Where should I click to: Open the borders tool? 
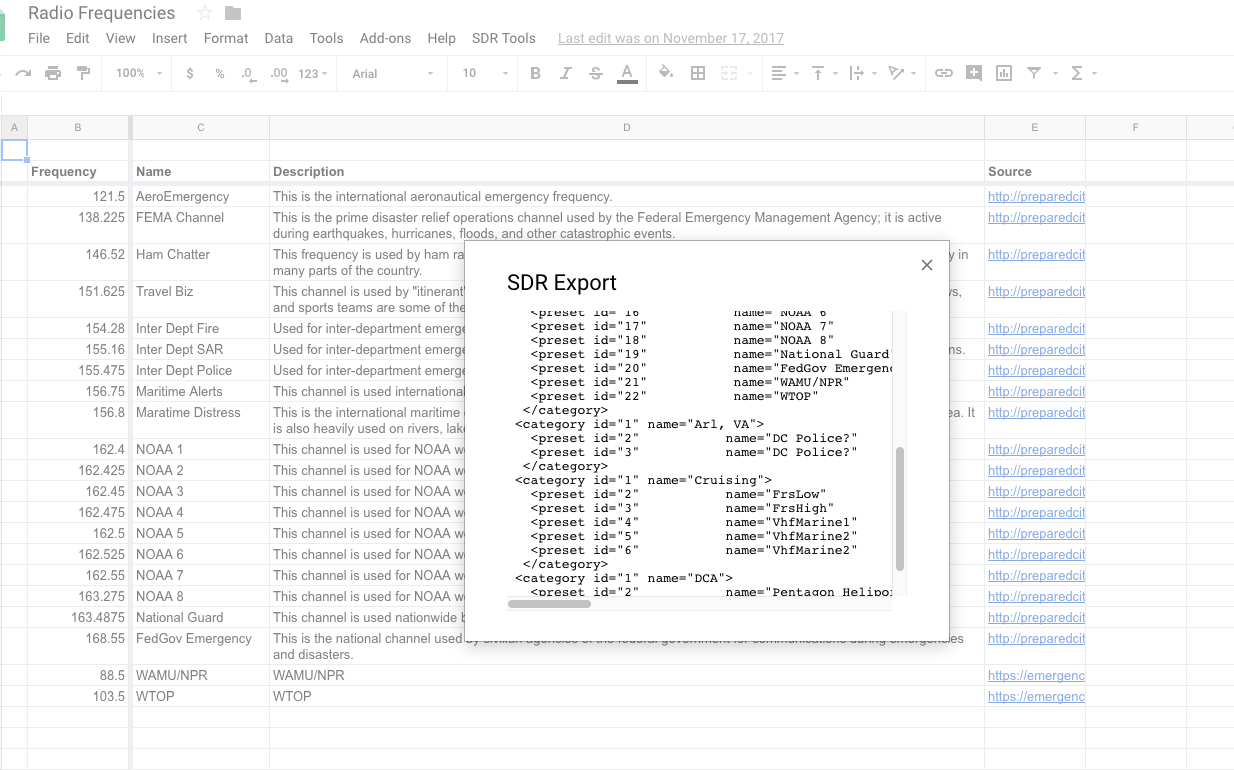[x=698, y=73]
